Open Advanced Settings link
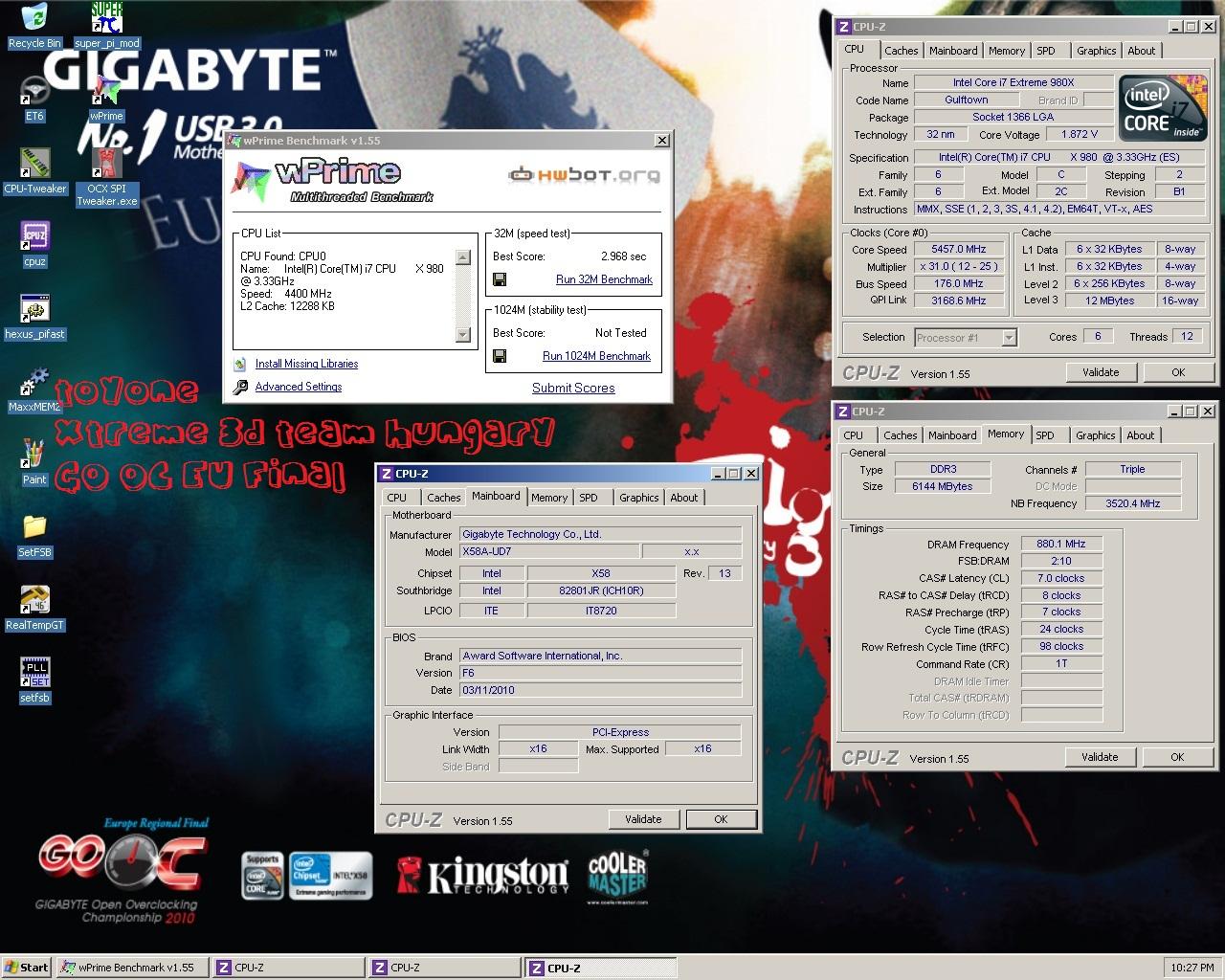 point(299,387)
